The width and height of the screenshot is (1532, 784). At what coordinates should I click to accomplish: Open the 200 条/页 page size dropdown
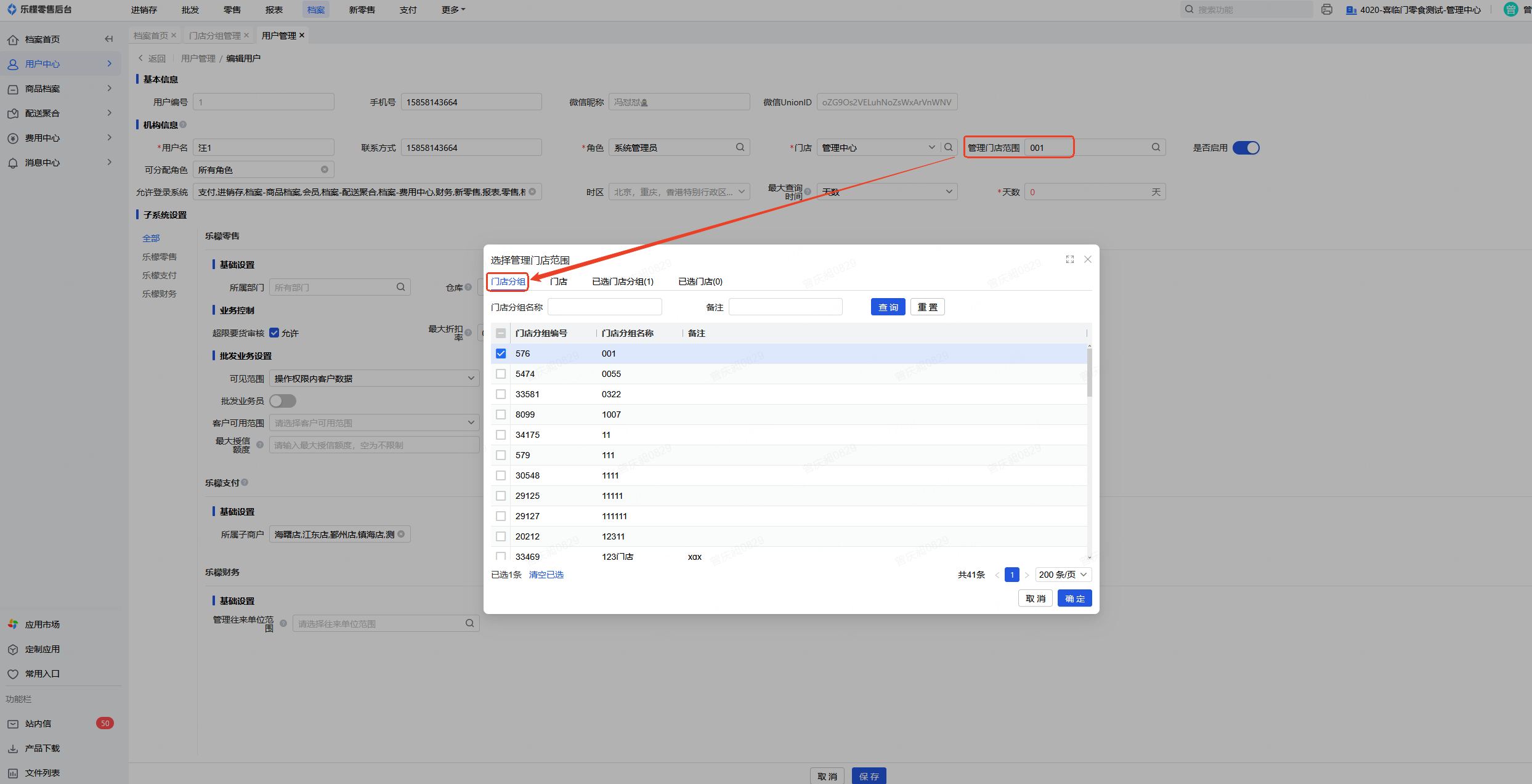1063,575
